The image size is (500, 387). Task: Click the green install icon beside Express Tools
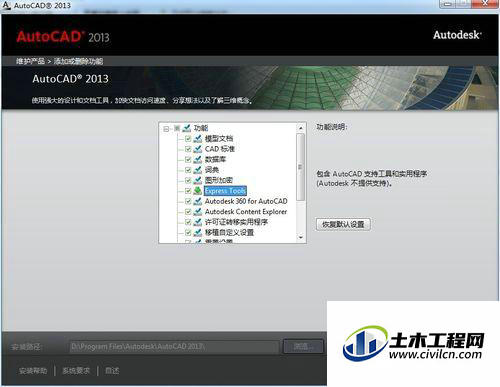[198, 191]
